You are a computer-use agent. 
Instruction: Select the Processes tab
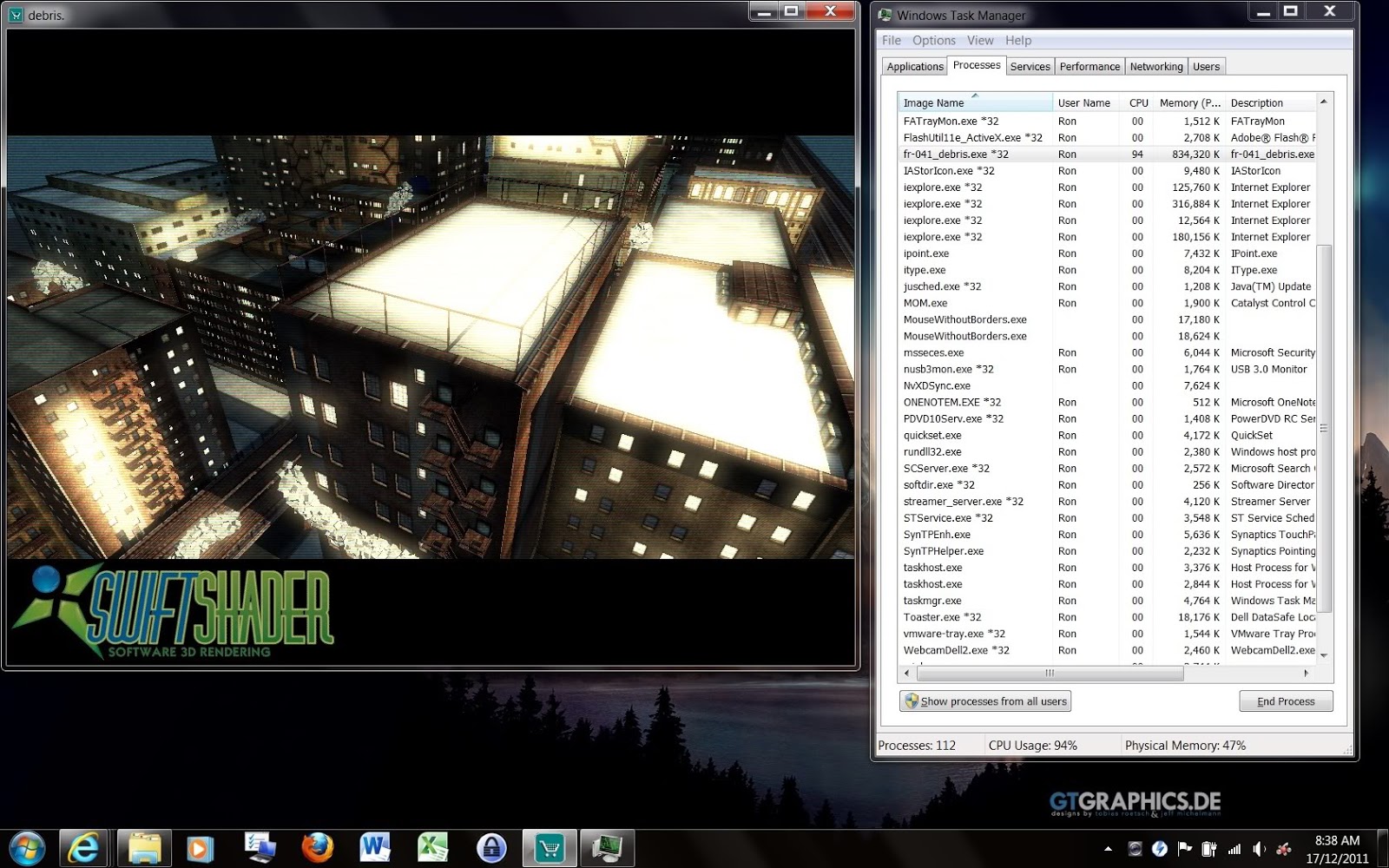pyautogui.click(x=977, y=65)
